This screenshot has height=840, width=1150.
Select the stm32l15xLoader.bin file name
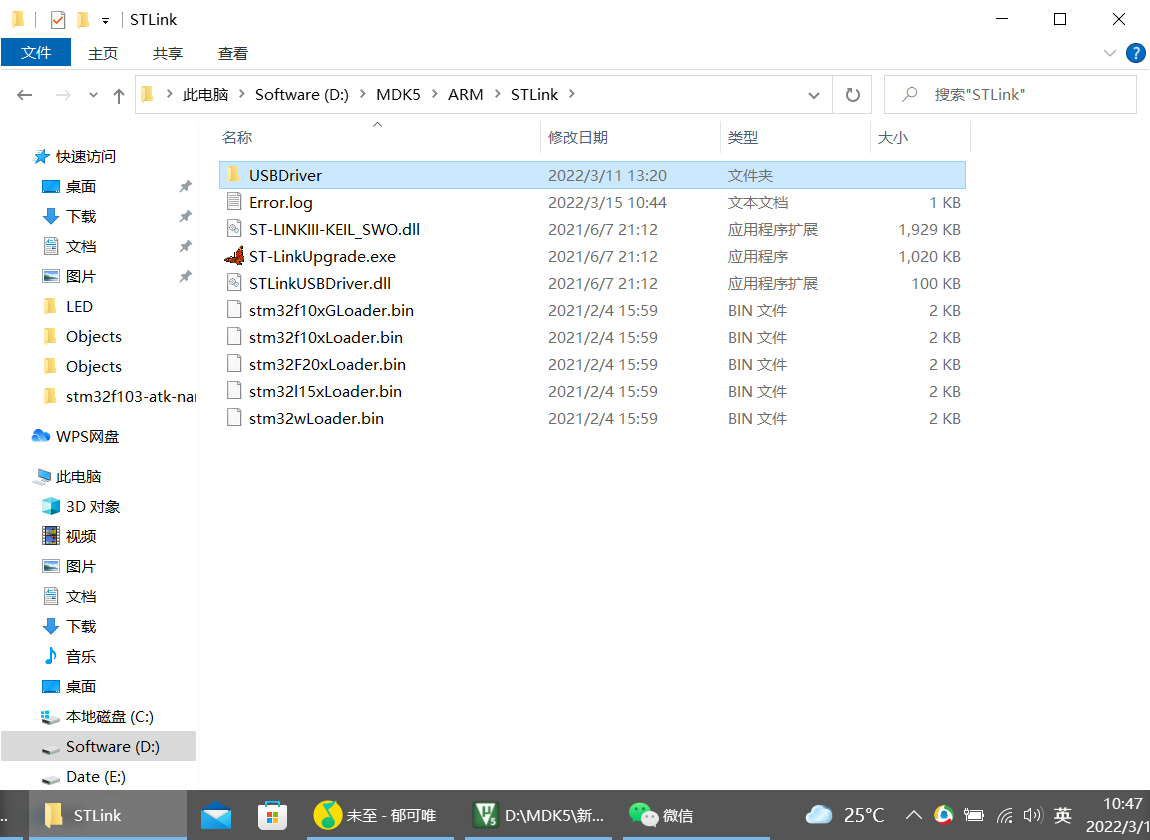[x=325, y=391]
